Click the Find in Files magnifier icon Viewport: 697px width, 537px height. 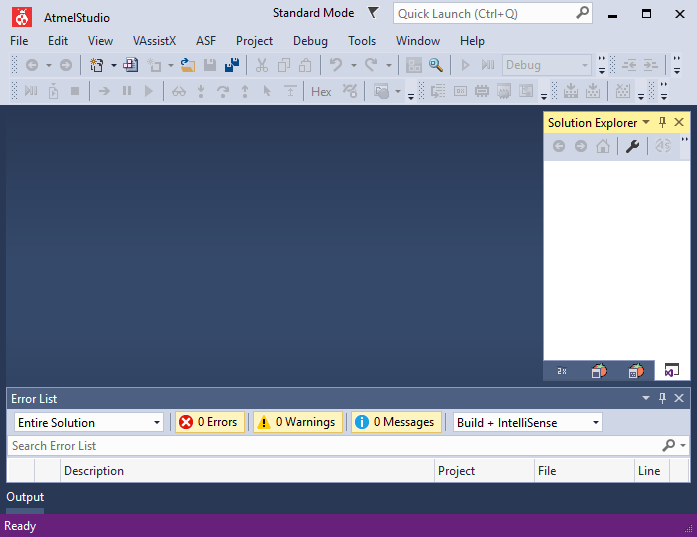pos(436,65)
